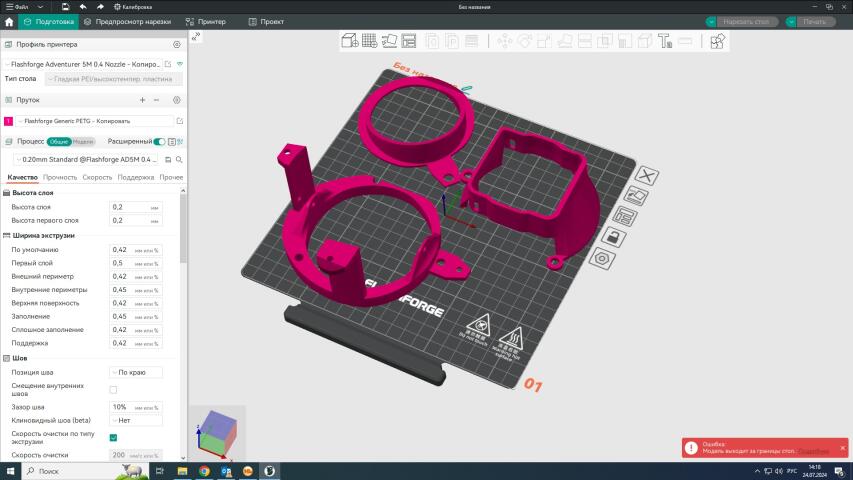Click the plate arrange icon beside the bed

coord(625,216)
